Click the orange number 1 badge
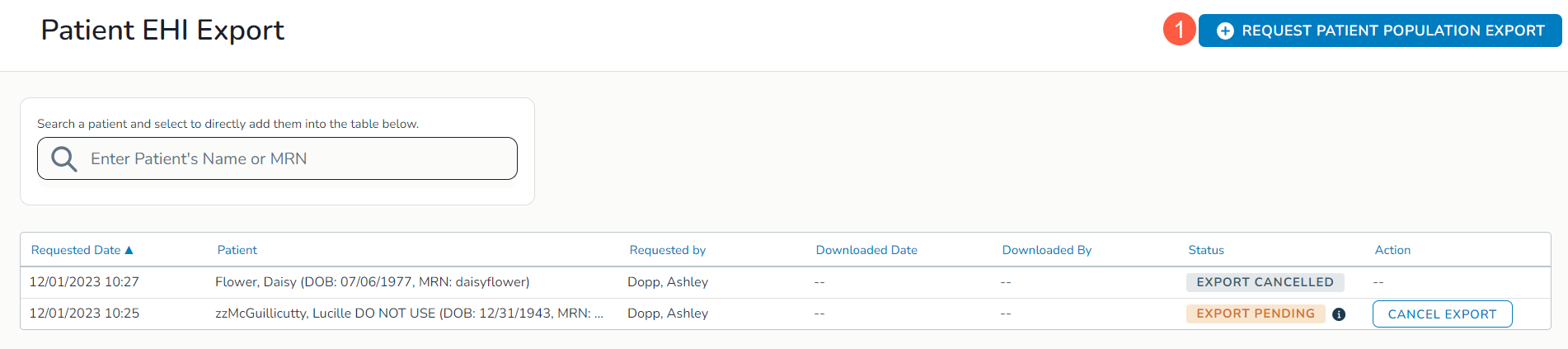 point(1179,30)
